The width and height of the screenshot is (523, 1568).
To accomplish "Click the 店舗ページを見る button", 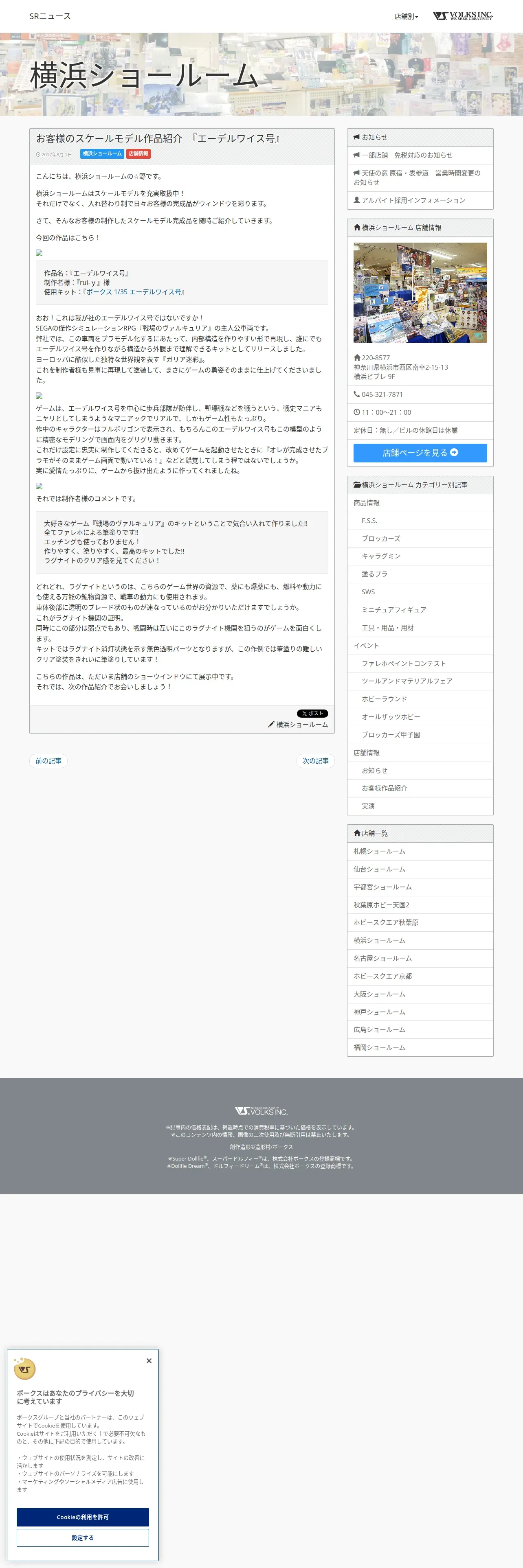I will [420, 453].
